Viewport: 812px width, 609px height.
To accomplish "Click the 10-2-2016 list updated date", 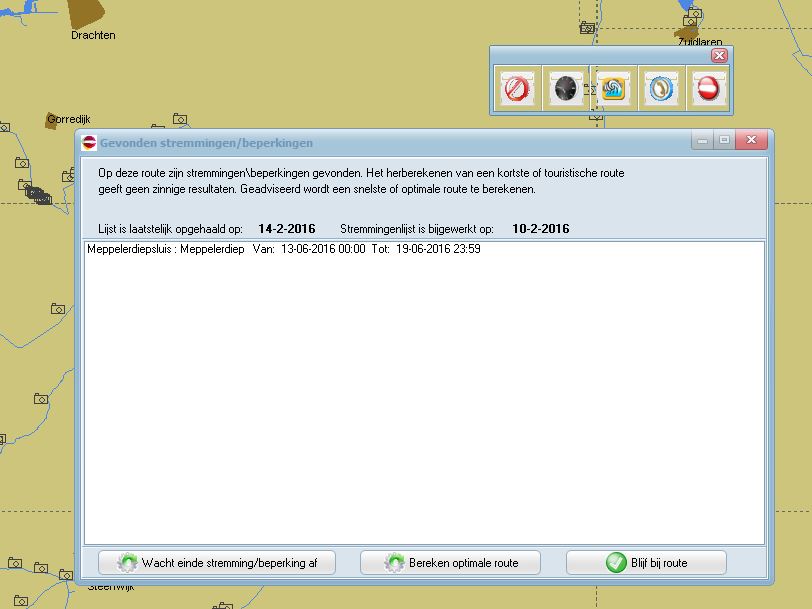I will point(541,229).
